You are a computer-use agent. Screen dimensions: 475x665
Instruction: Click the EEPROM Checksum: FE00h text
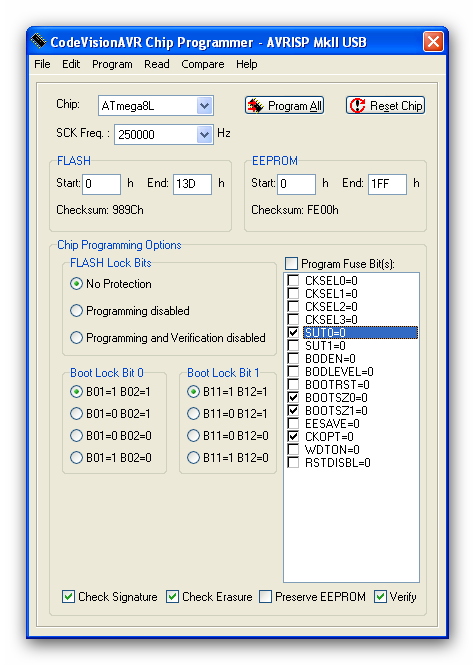[295, 210]
